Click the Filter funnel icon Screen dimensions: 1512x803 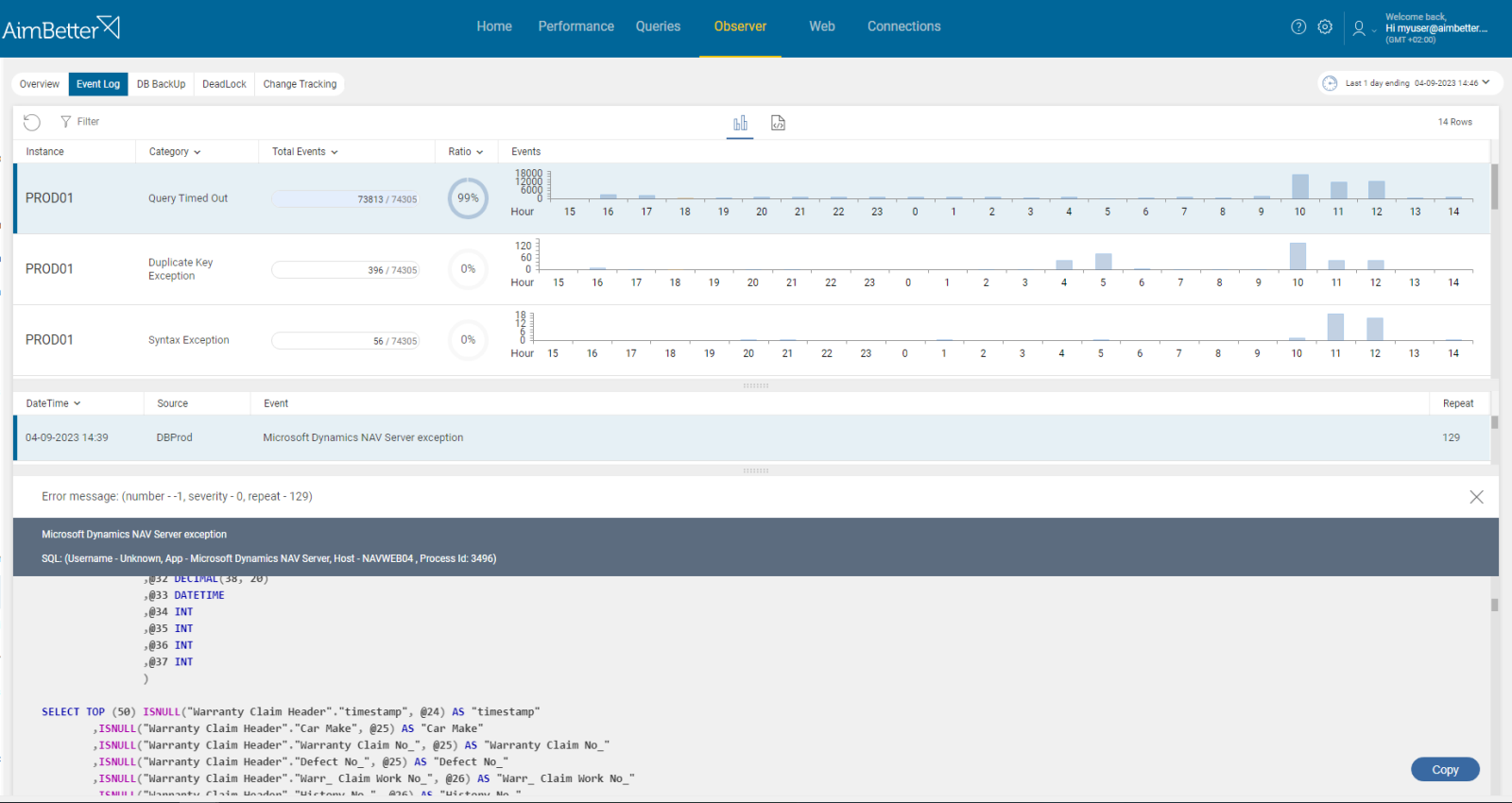66,122
